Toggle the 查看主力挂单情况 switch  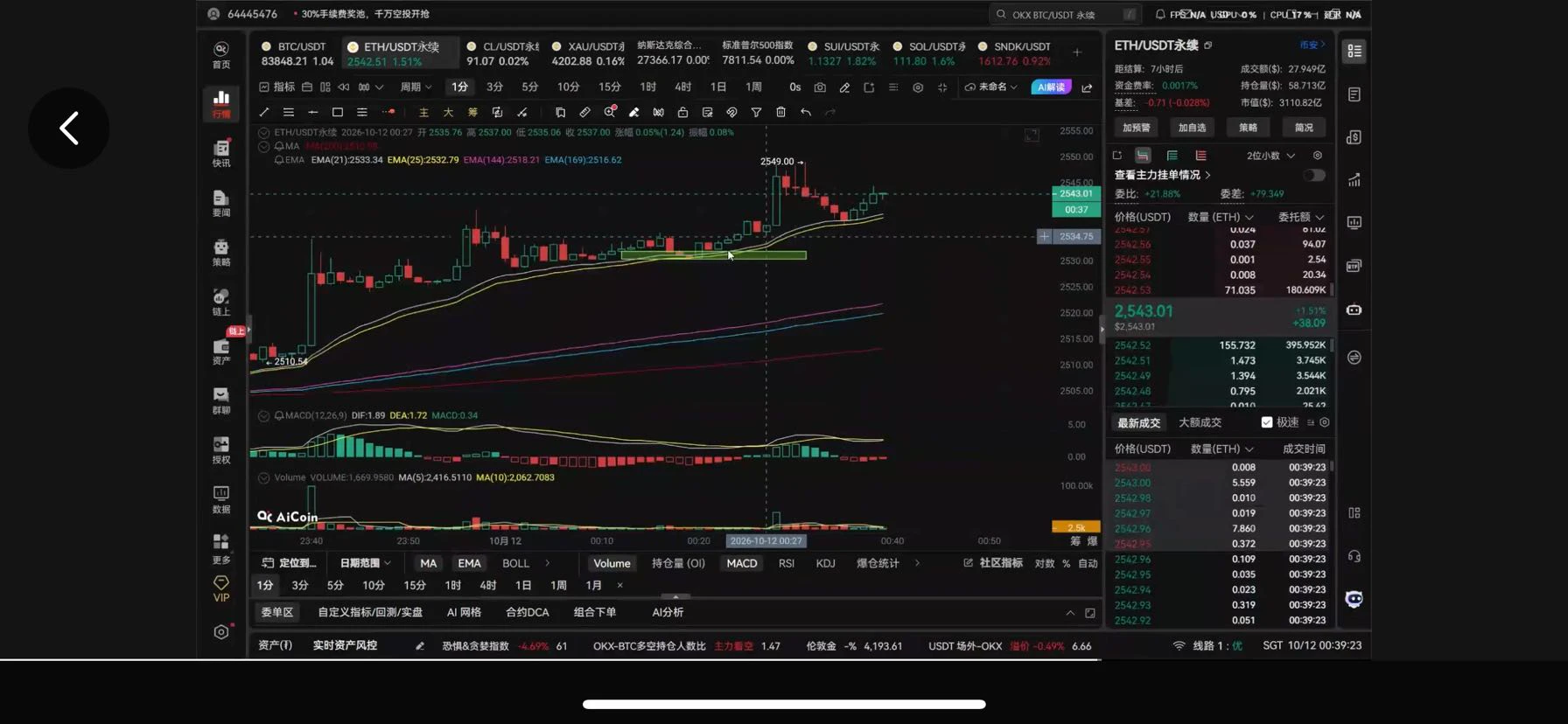point(1313,175)
